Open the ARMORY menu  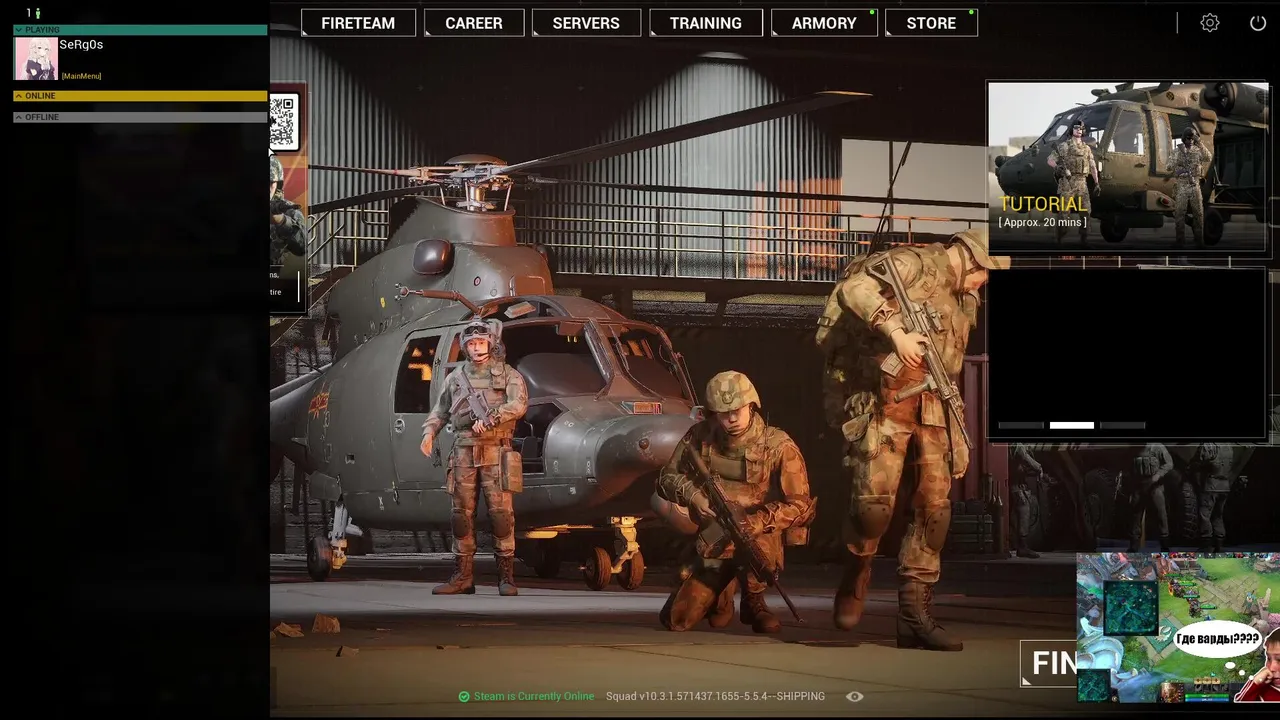point(824,23)
